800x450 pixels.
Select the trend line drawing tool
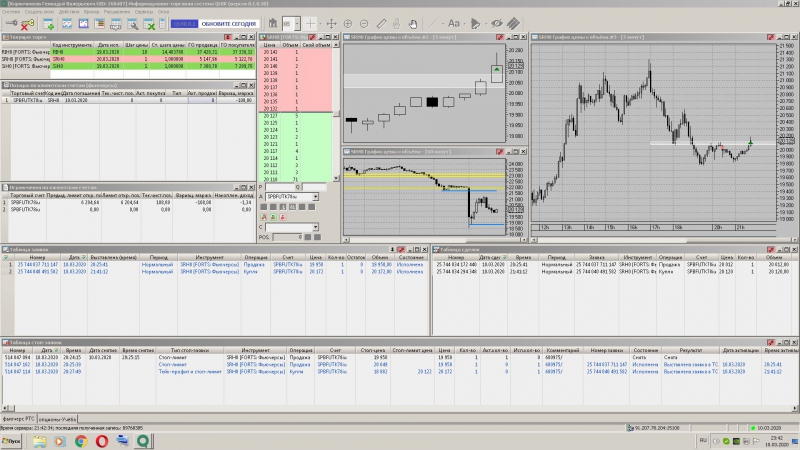[x=433, y=23]
